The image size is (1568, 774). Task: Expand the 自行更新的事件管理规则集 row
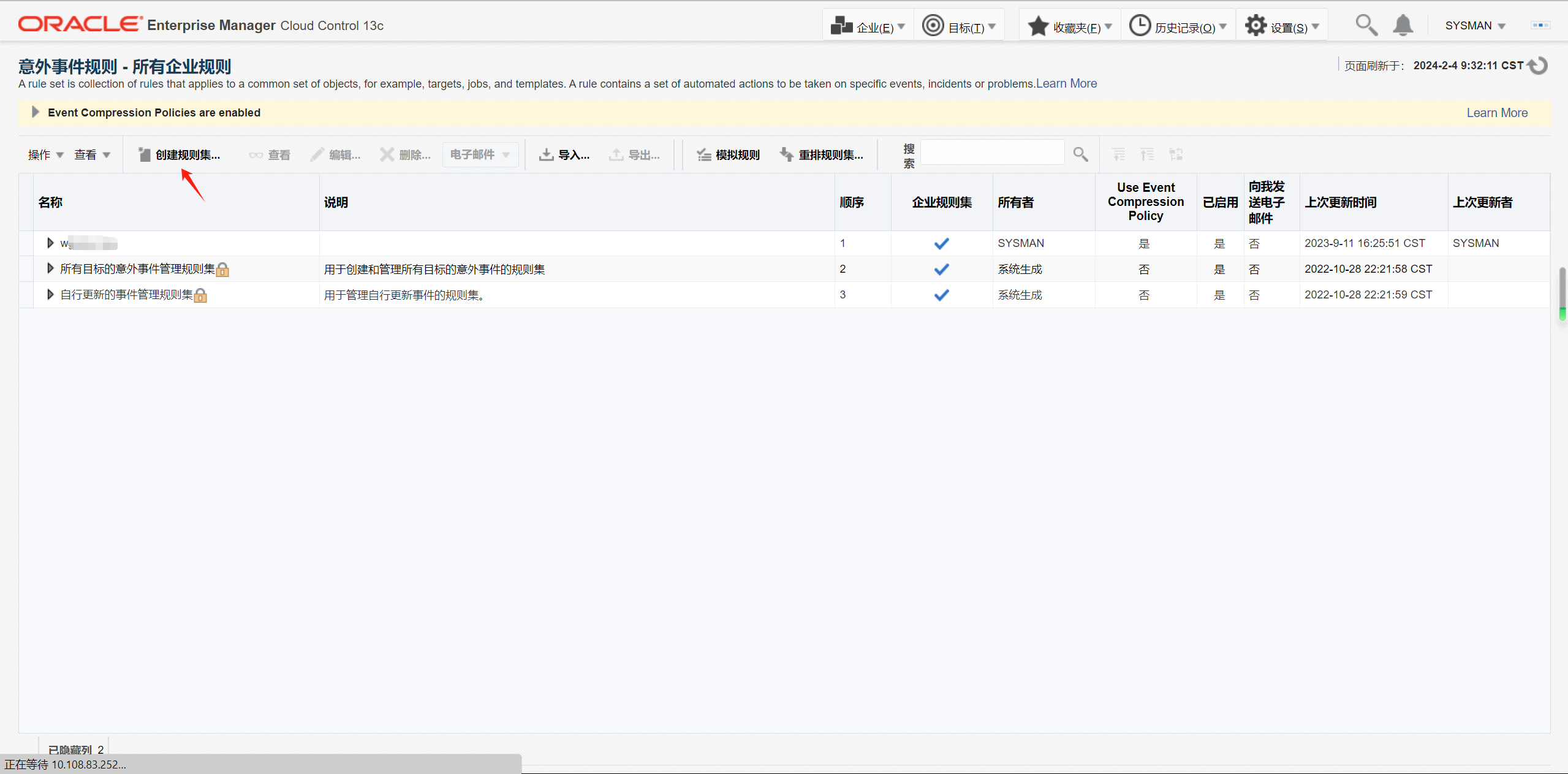50,295
